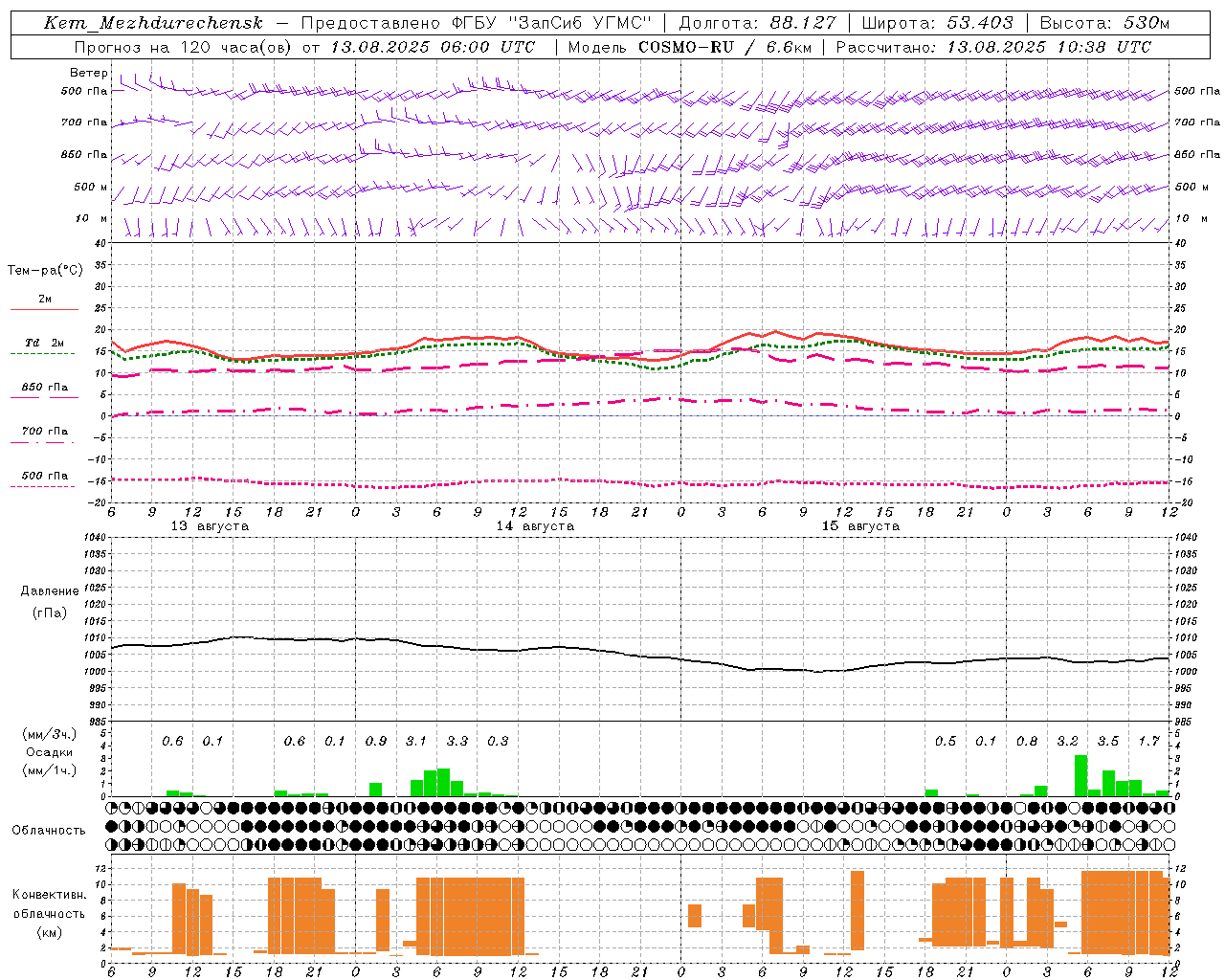
Task: Click the (мм/1ч.) precipitation unit label
Action: pos(50,770)
